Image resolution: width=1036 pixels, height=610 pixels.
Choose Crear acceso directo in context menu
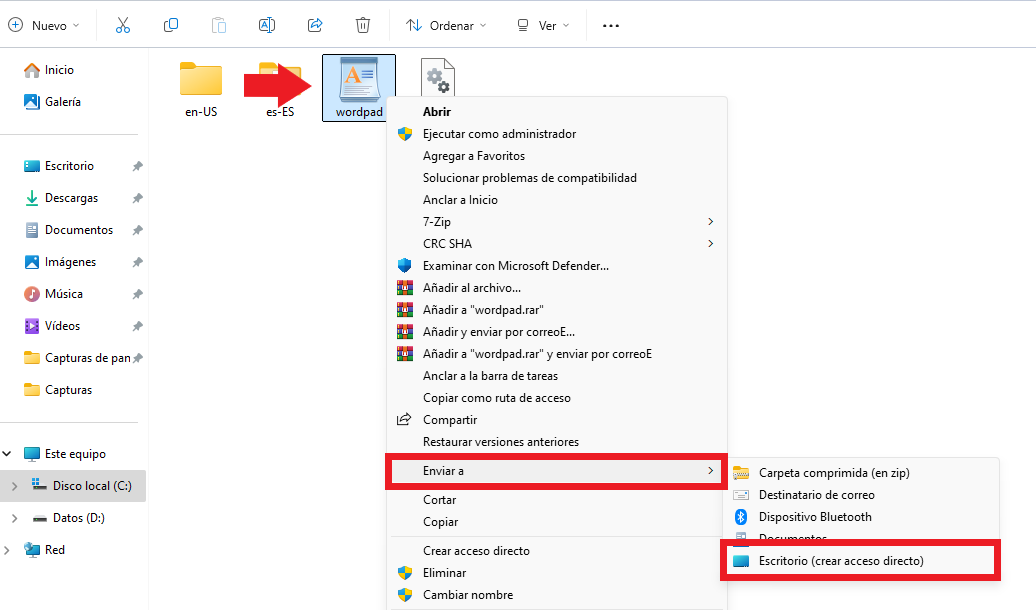(x=556, y=551)
